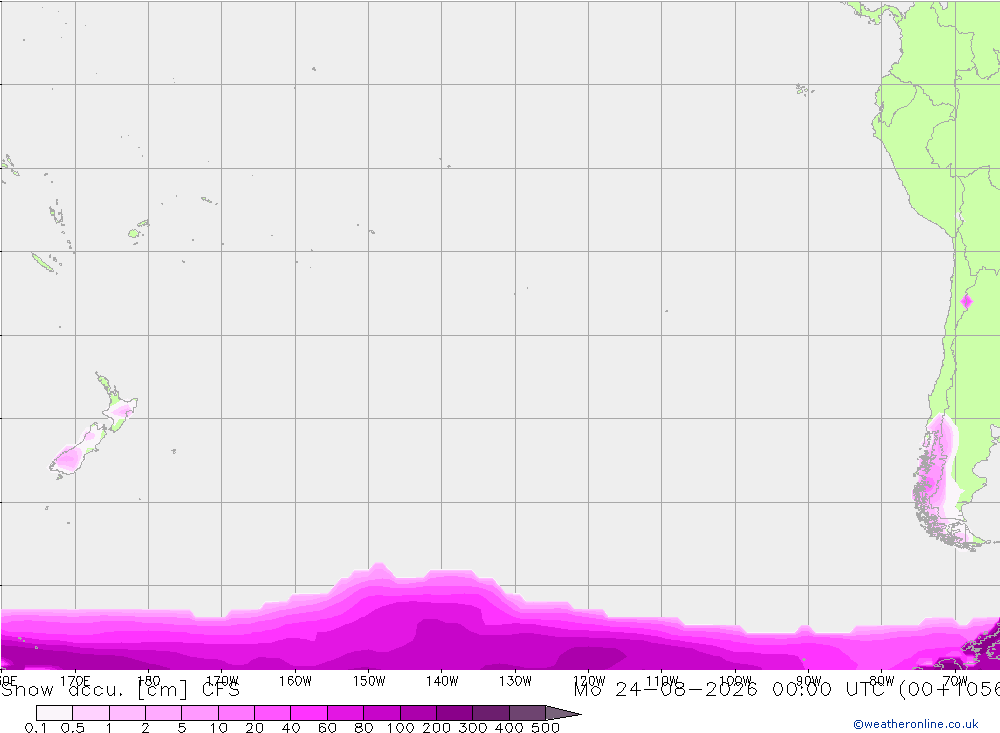The height and width of the screenshot is (733, 1000).
Task: Click the legend value label '500'
Action: 545,728
